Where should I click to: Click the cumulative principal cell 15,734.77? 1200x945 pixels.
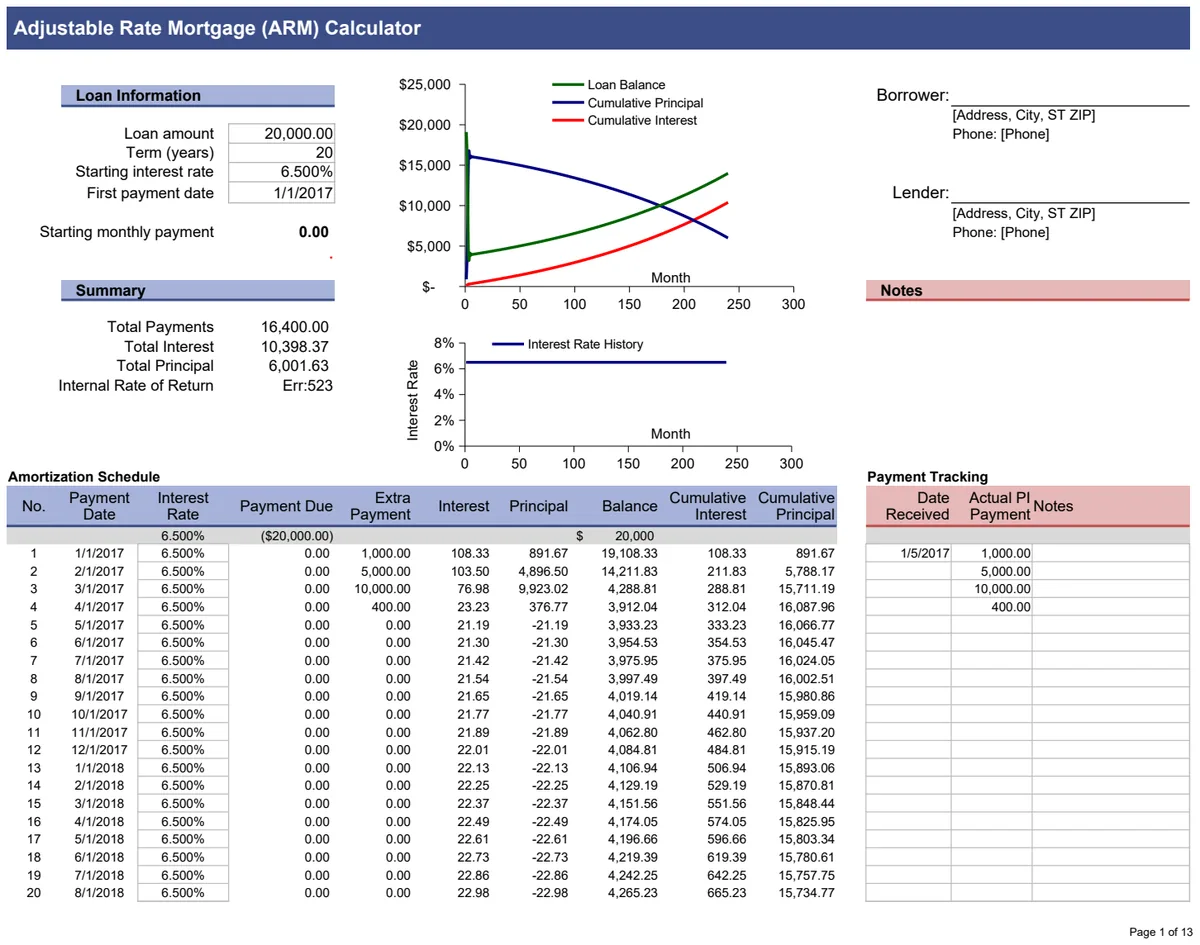point(806,893)
